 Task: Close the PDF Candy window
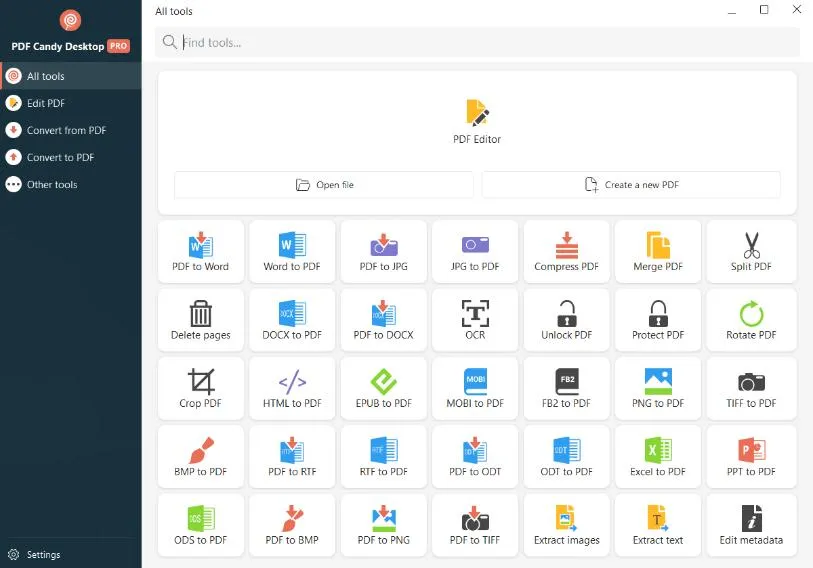click(x=797, y=9)
